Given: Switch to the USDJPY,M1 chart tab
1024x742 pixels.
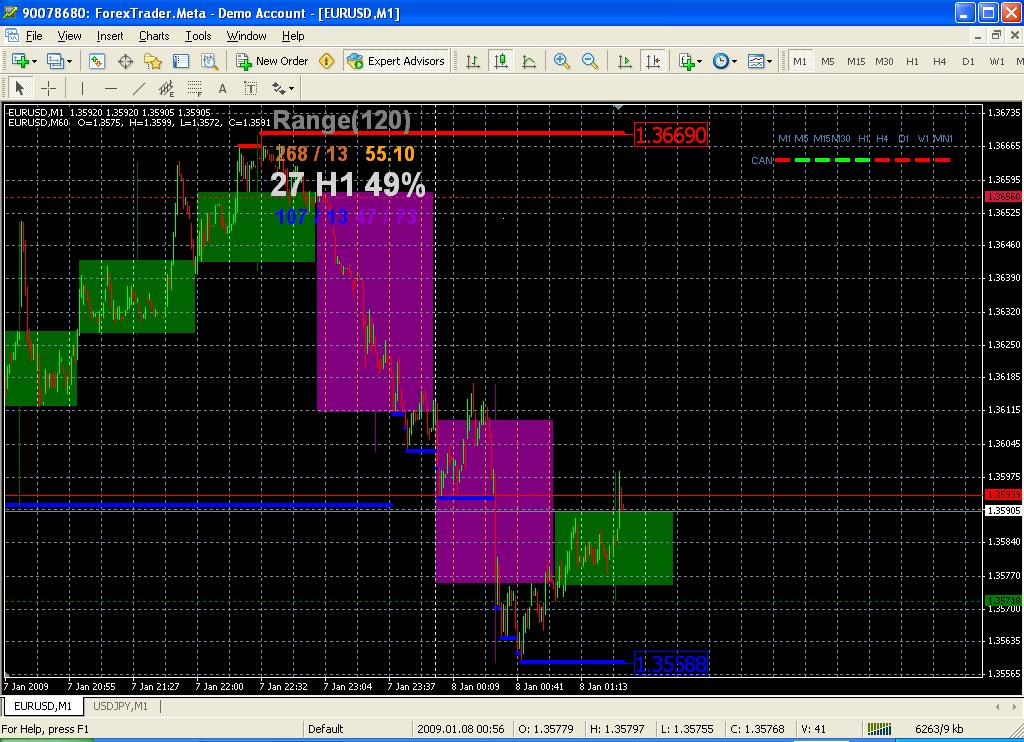Looking at the screenshot, I should [121, 707].
